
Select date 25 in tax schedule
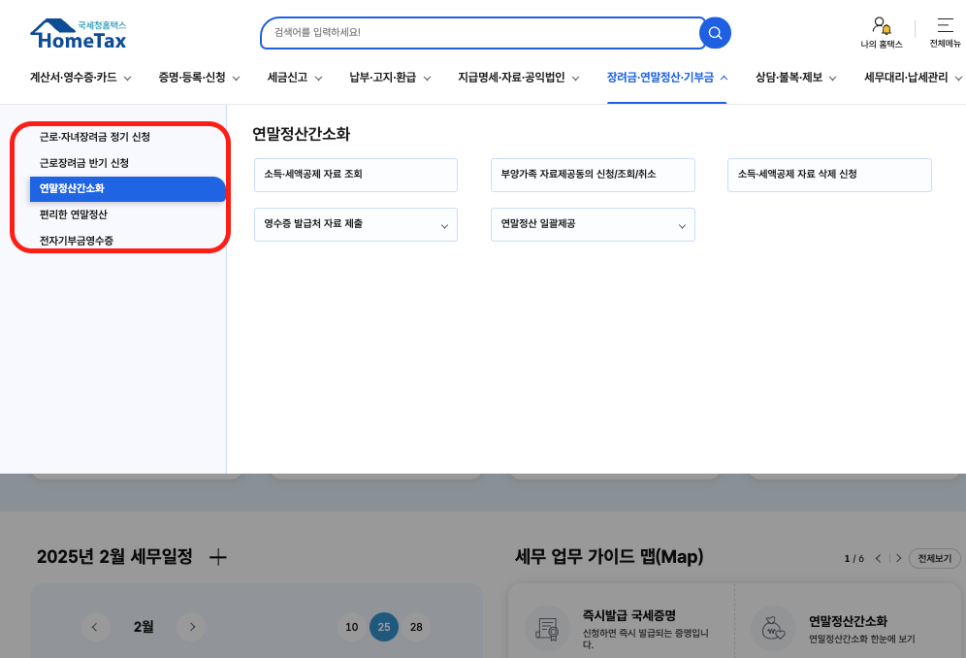384,627
